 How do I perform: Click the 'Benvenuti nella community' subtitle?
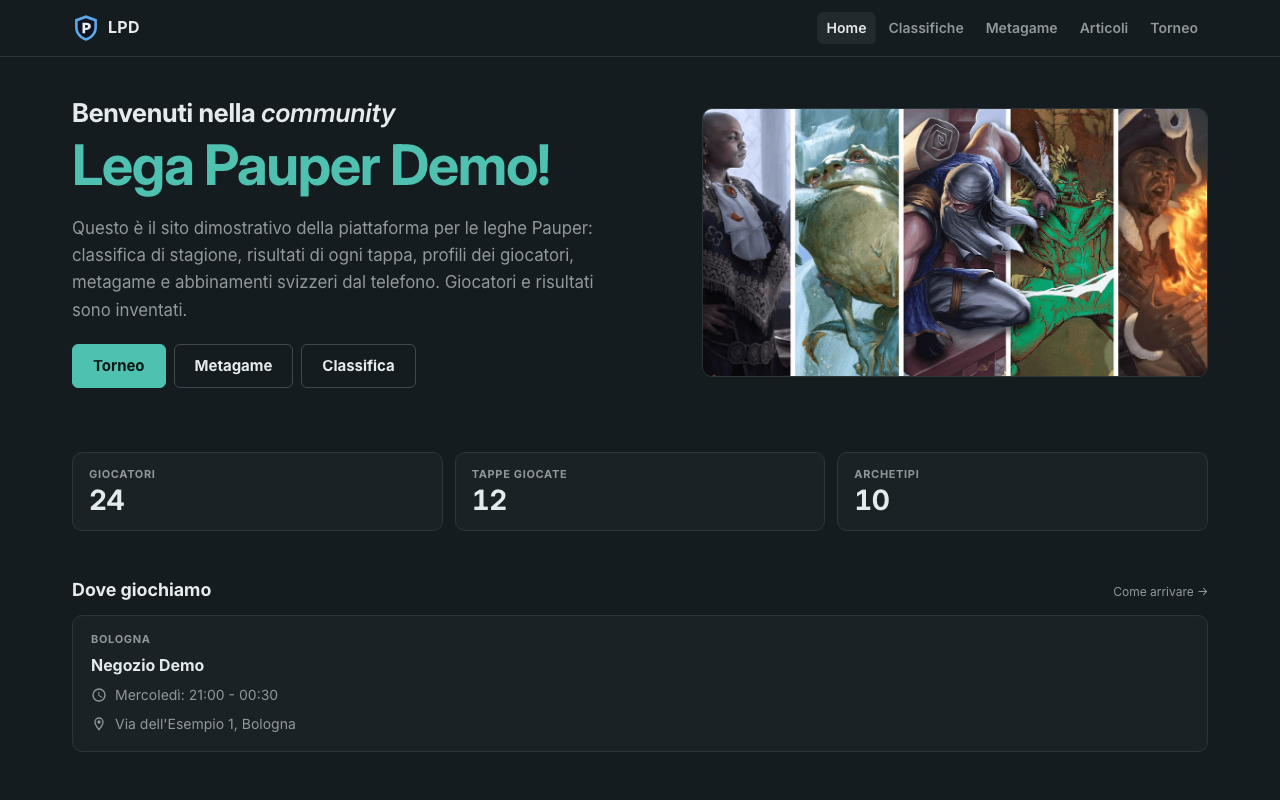click(233, 113)
